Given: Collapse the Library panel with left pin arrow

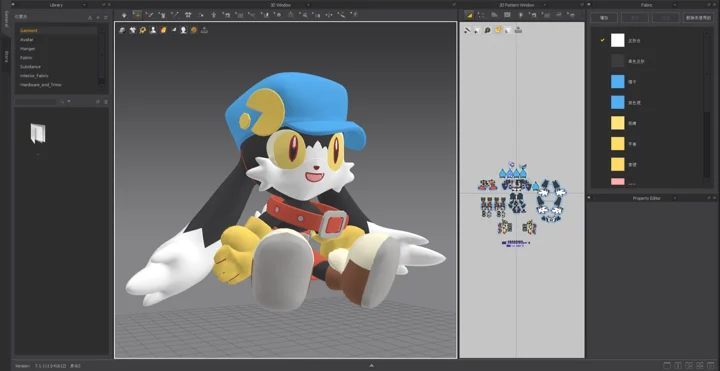Looking at the screenshot, I should [x=13, y=5].
